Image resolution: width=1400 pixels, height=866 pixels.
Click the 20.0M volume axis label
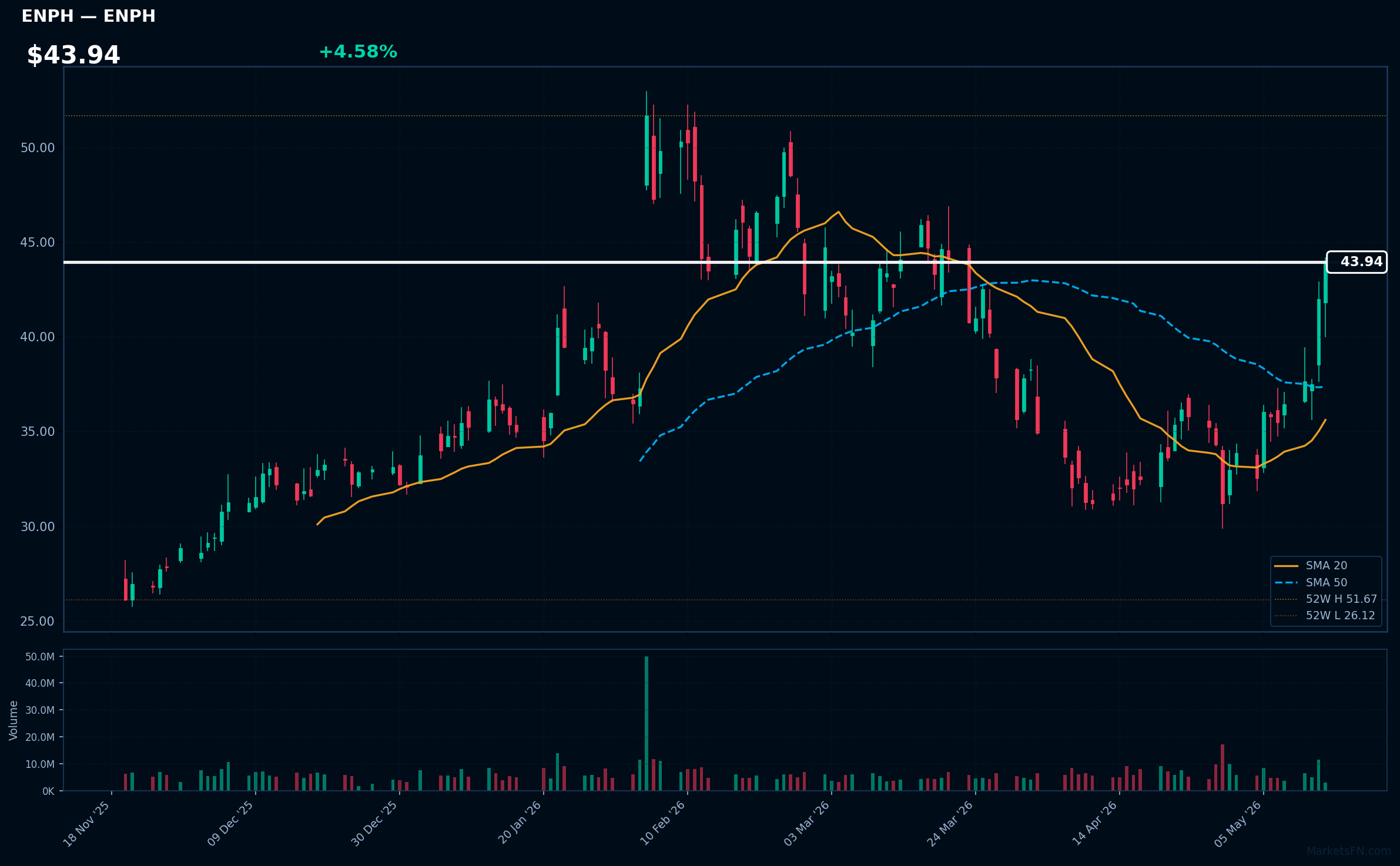tap(40, 737)
